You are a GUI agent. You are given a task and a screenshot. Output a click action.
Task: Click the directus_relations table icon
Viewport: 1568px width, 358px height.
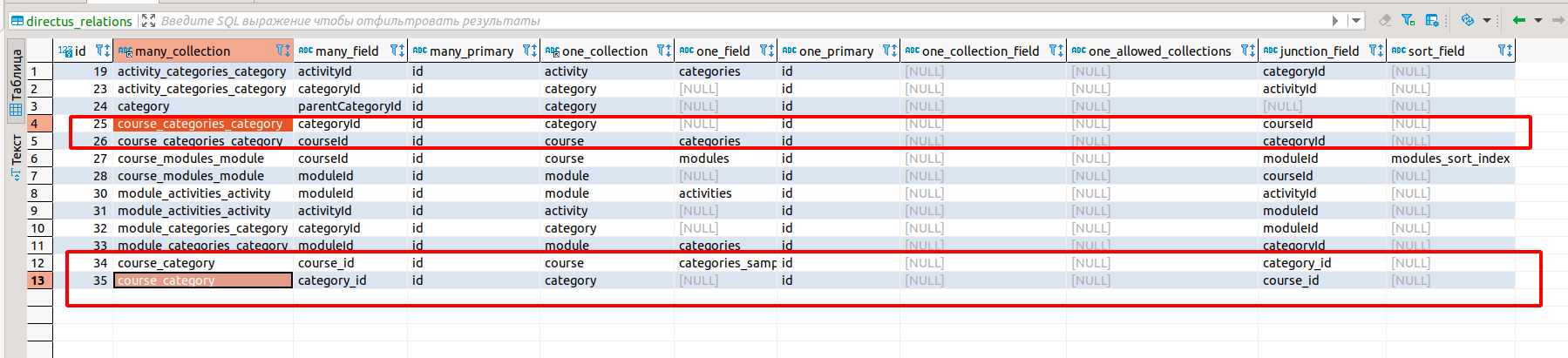pos(17,21)
